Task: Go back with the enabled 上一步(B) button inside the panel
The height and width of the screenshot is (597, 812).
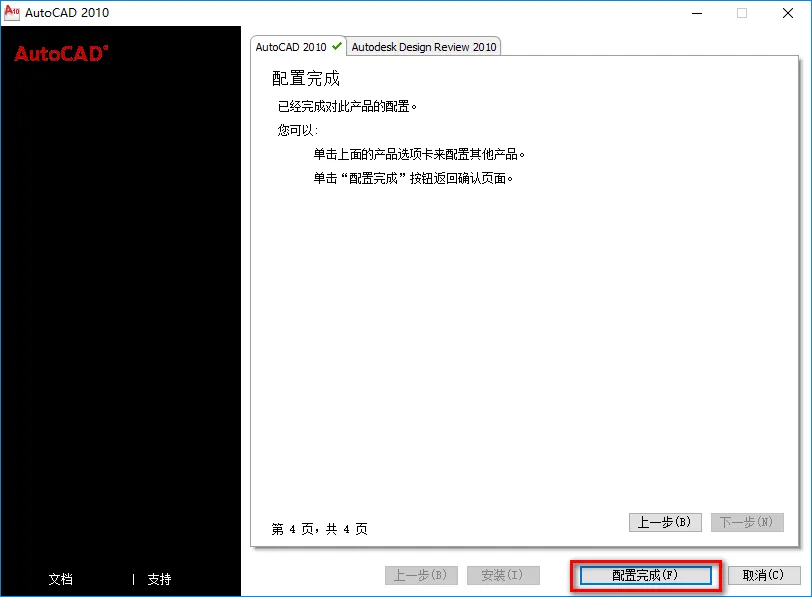Action: point(665,522)
